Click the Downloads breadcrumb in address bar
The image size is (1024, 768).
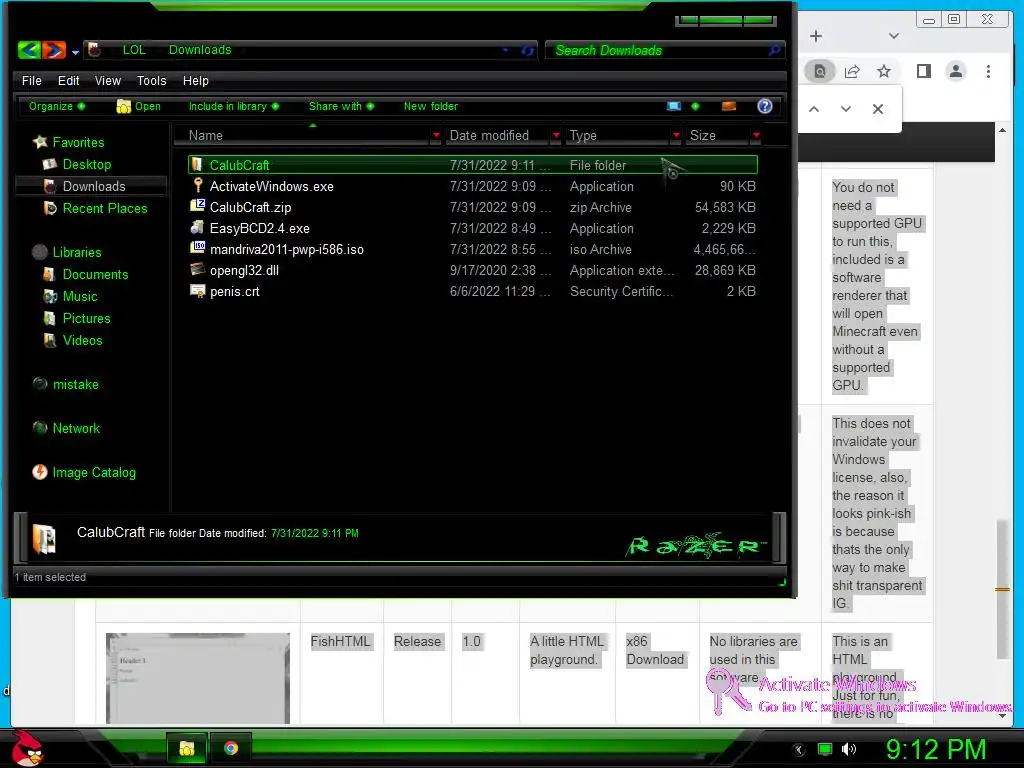pos(200,50)
